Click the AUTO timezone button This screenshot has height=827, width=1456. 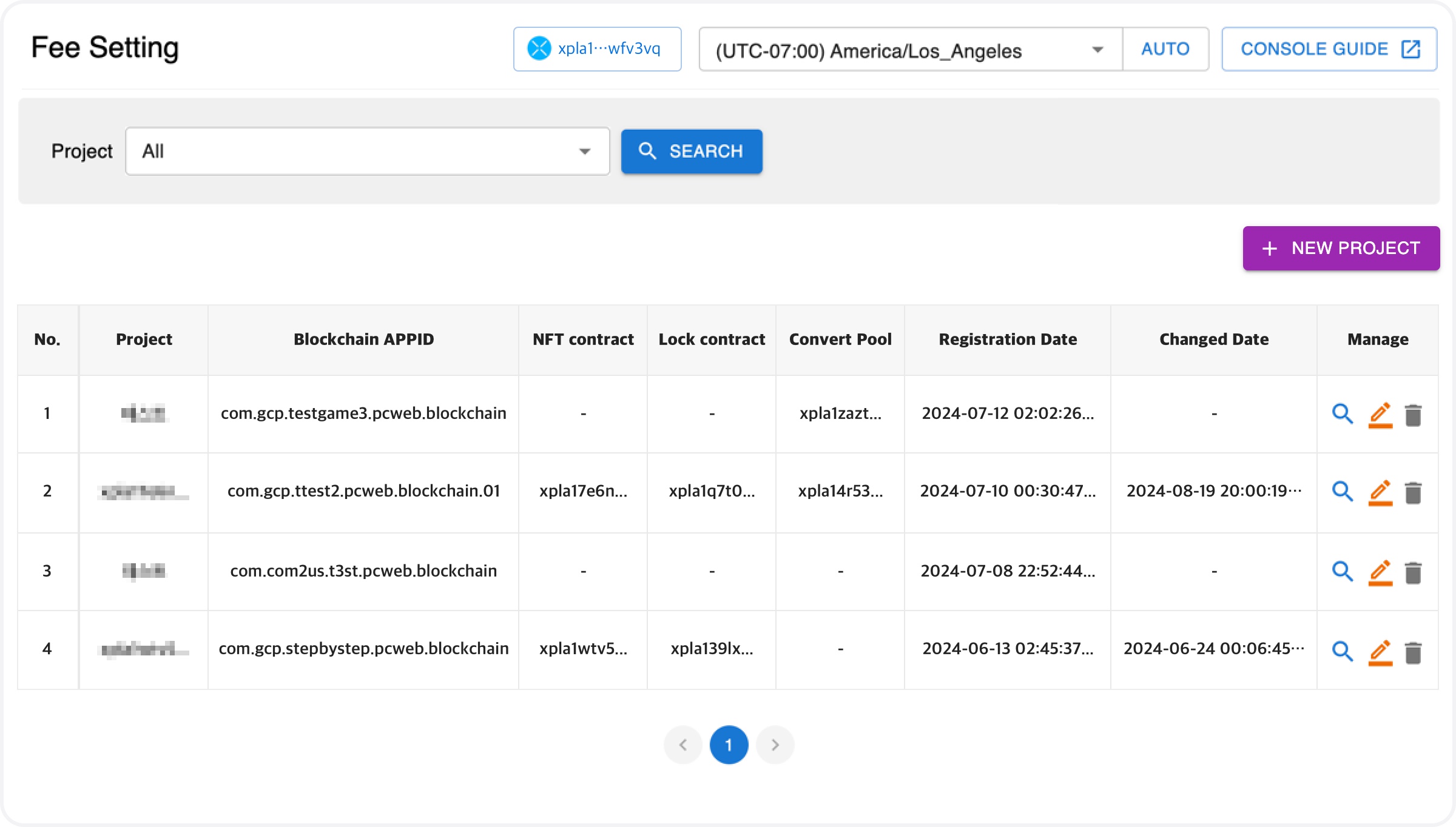click(1165, 50)
